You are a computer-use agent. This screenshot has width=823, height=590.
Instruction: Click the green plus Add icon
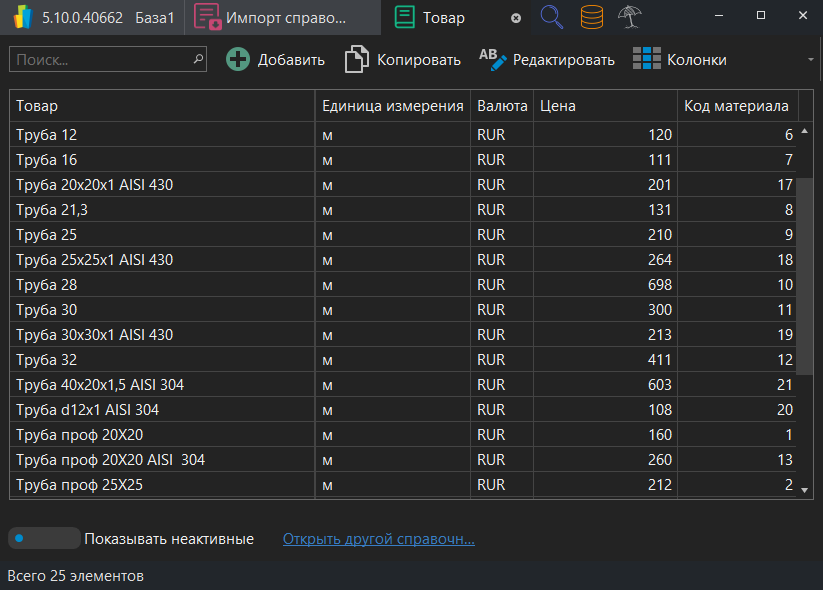pos(238,60)
